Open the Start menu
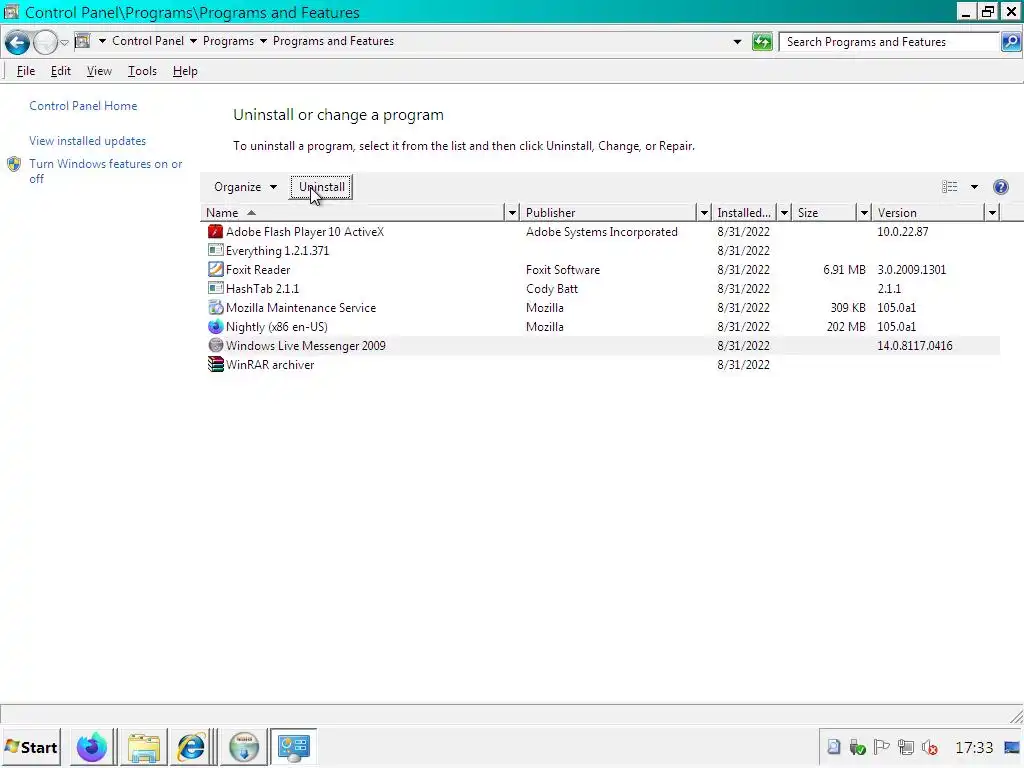Screen dimensions: 1024x768 pos(31,747)
